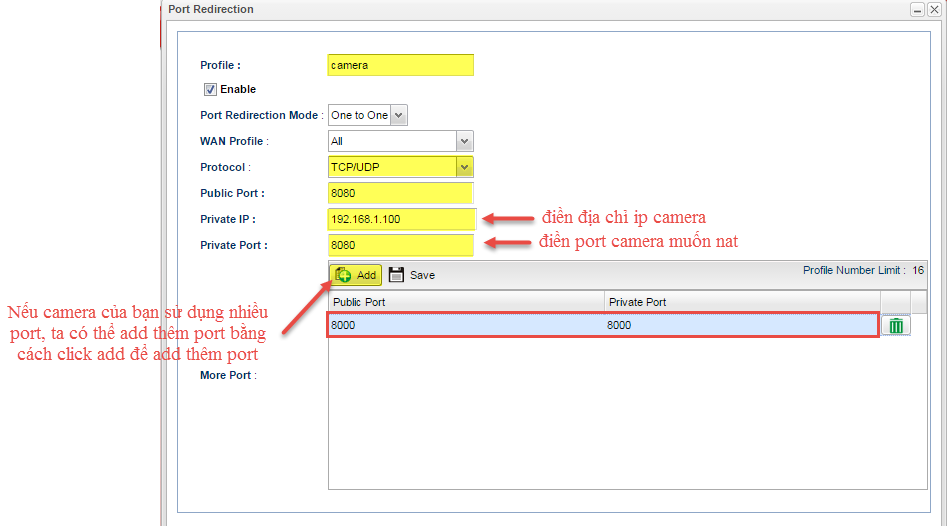The image size is (947, 526).
Task: Click the Profile name field containing camera
Action: pos(400,65)
